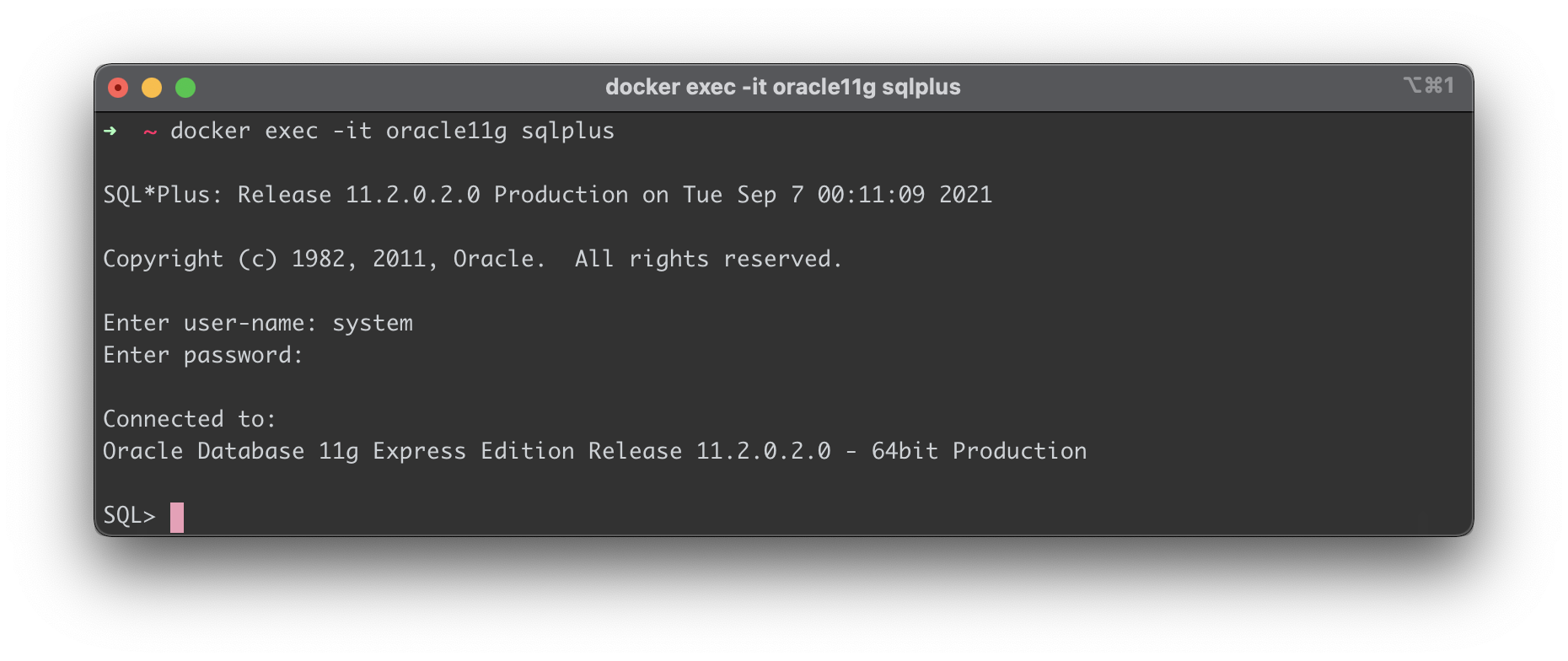Click the yellow minimize window button
The width and height of the screenshot is (1568, 661).
[x=152, y=88]
